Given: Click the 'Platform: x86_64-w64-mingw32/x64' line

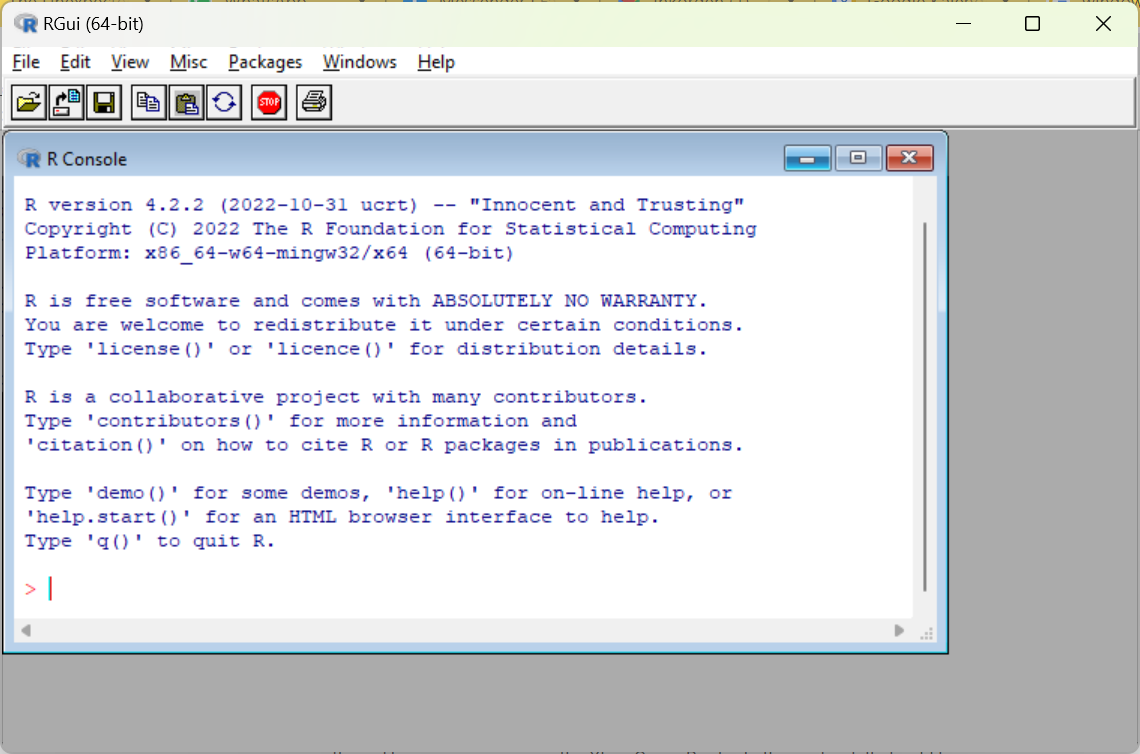Looking at the screenshot, I should click(269, 253).
